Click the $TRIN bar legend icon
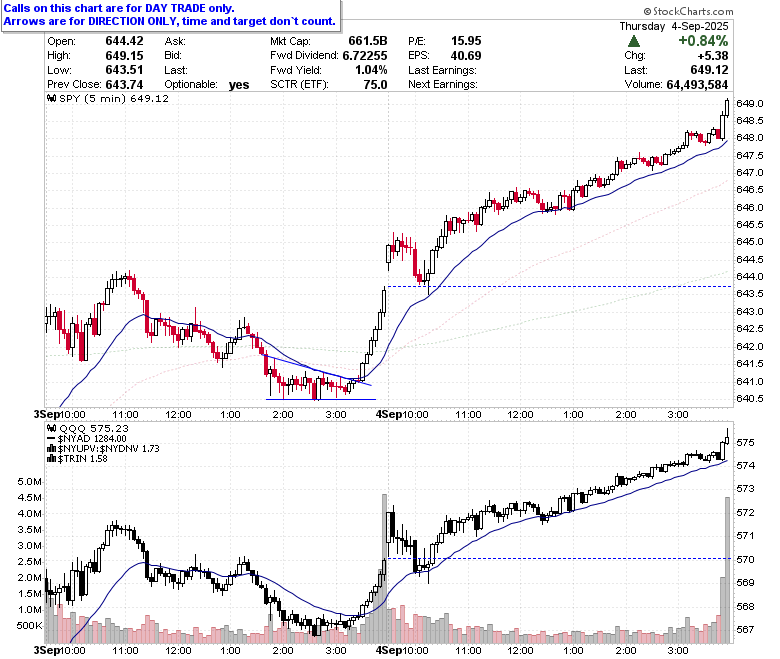This screenshot has width=780, height=659. click(x=51, y=459)
